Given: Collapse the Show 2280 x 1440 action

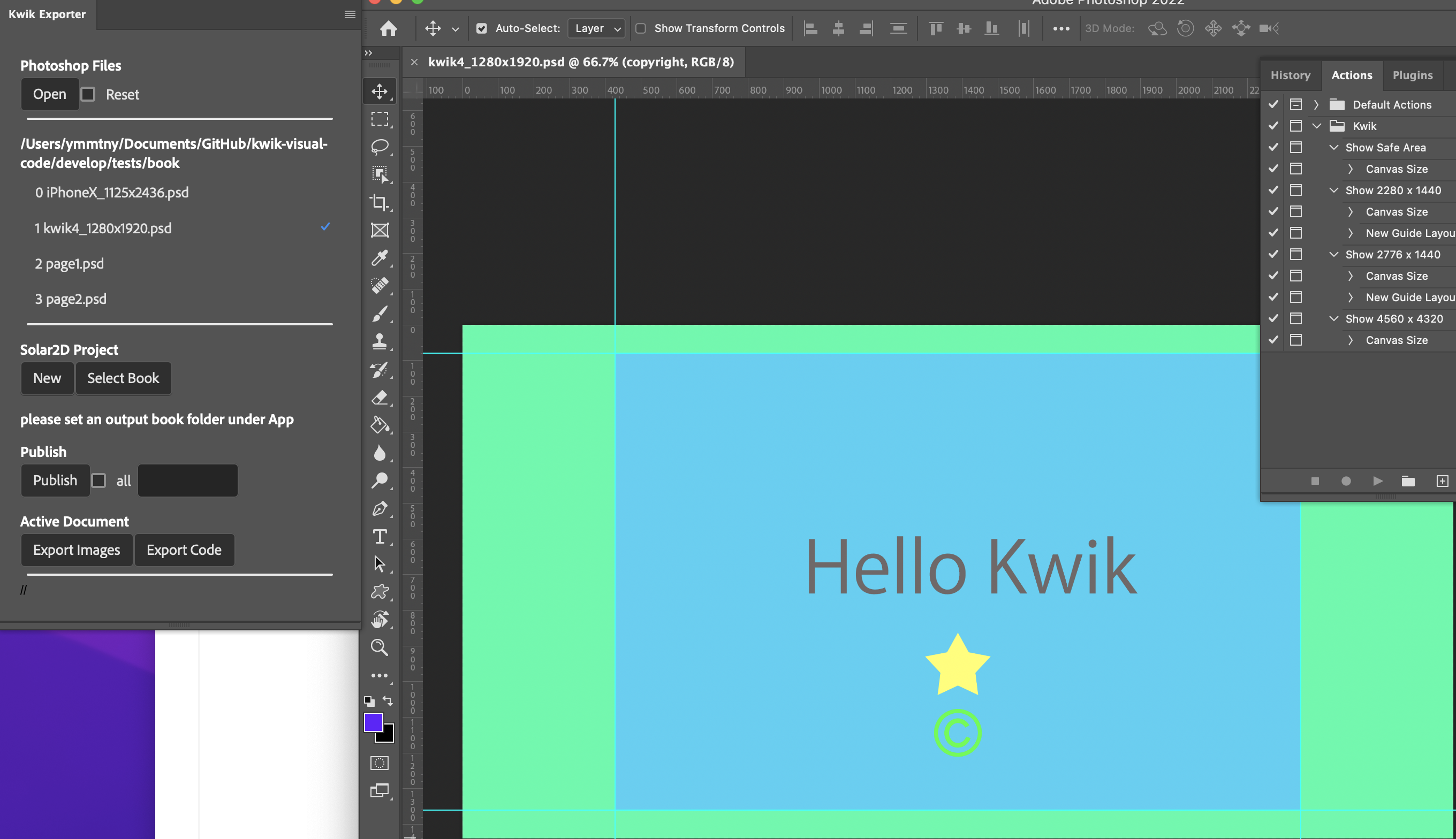Looking at the screenshot, I should click(x=1333, y=189).
